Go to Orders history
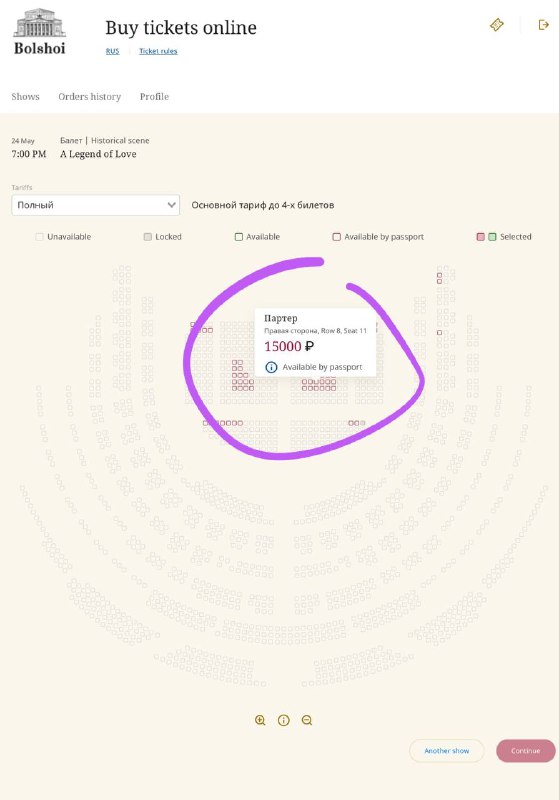The width and height of the screenshot is (559, 800). [x=90, y=96]
